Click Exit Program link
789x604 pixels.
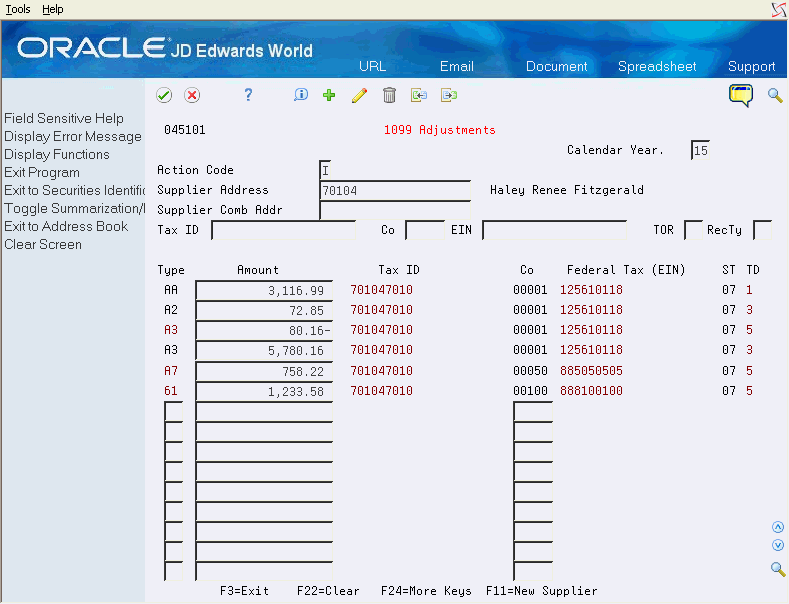(x=42, y=173)
